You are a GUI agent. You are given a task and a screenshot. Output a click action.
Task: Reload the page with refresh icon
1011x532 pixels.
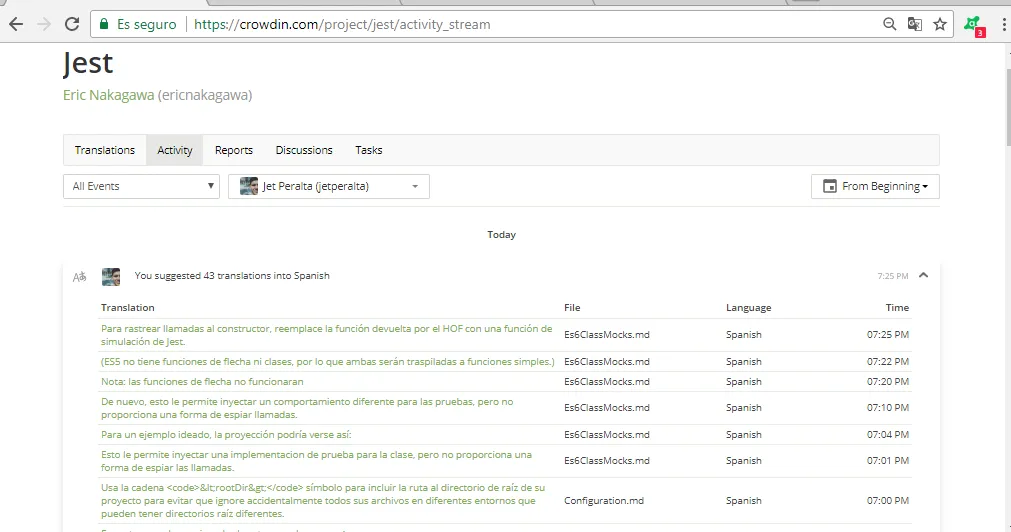[x=72, y=25]
